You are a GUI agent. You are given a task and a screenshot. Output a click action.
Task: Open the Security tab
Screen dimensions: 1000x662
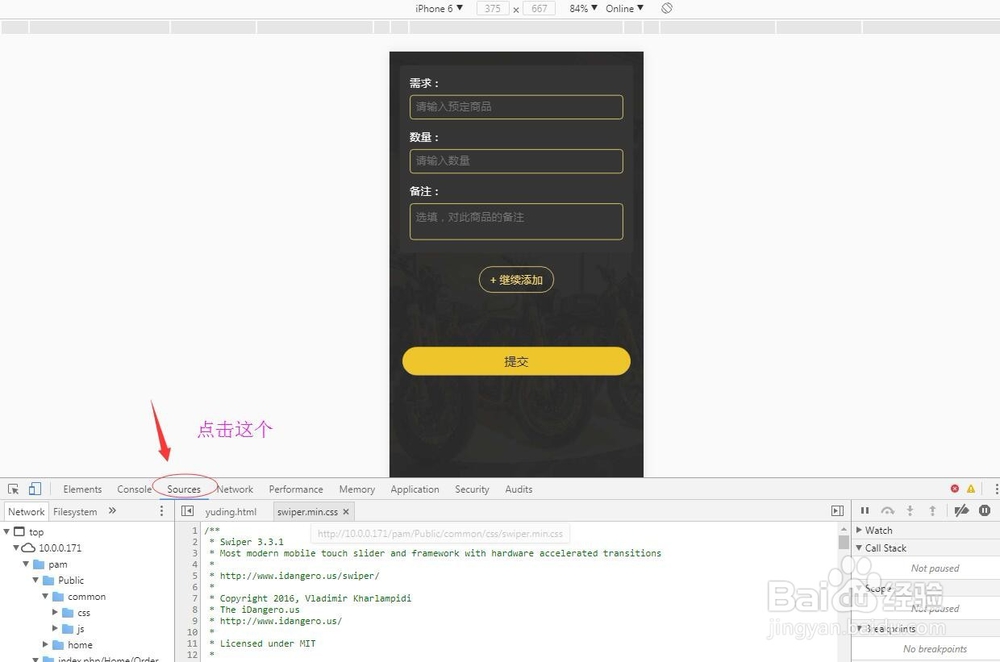(472, 489)
